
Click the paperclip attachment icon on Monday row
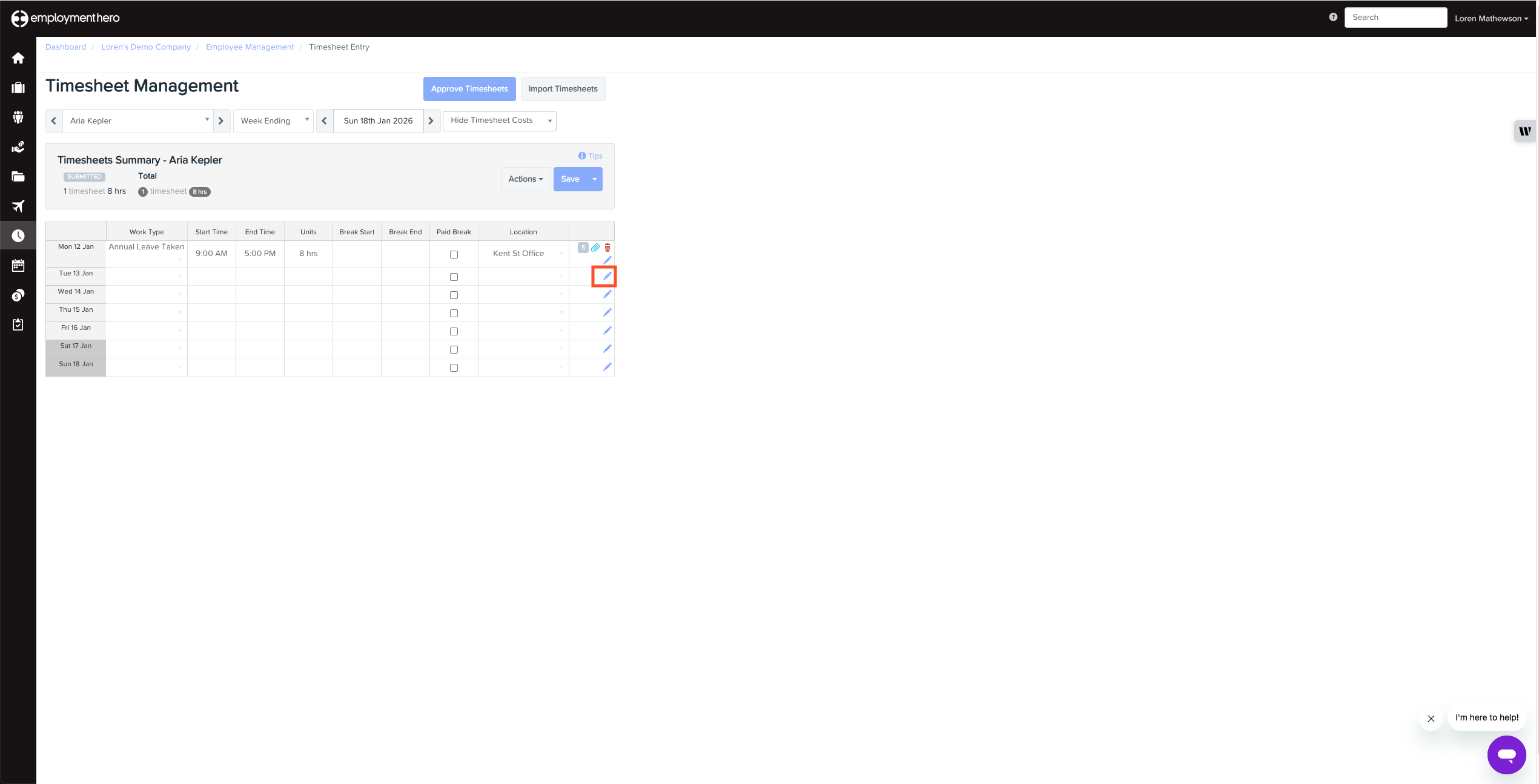tap(595, 248)
